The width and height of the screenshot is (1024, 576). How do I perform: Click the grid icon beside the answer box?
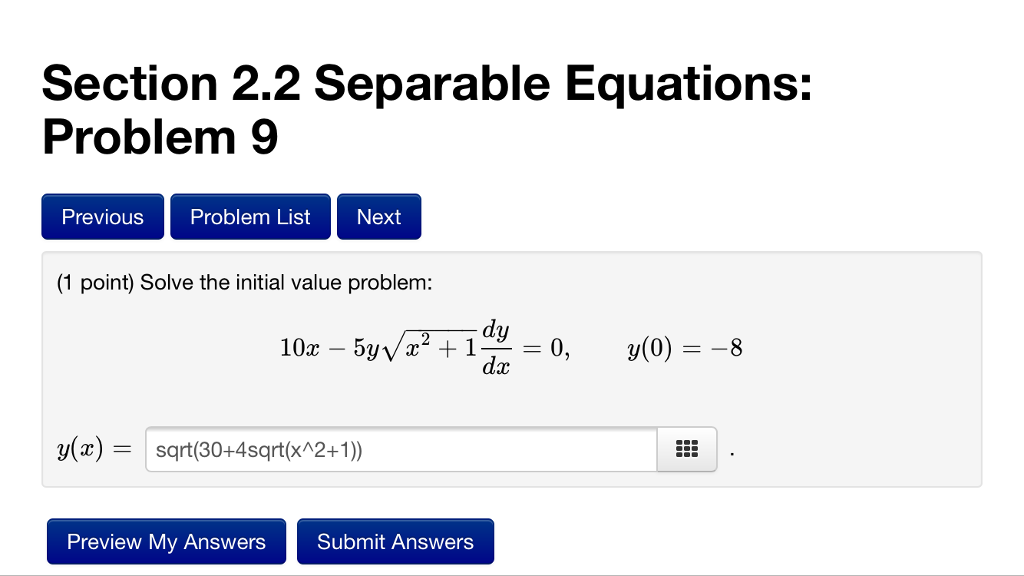(686, 449)
